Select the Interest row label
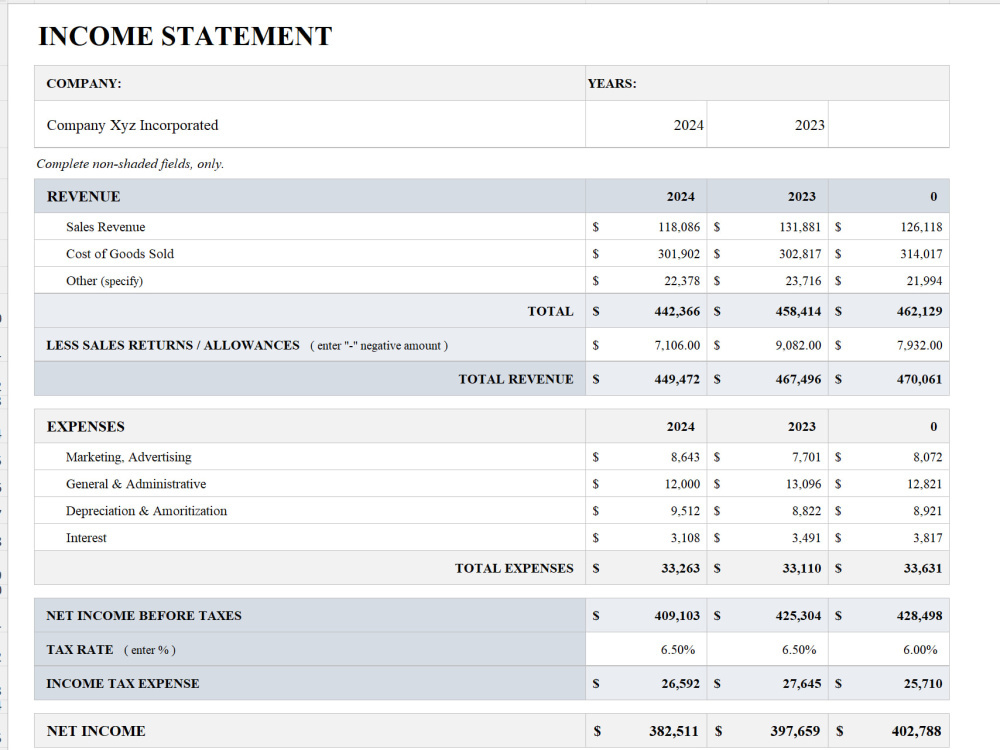Screen dimensions: 1000x750 point(86,538)
